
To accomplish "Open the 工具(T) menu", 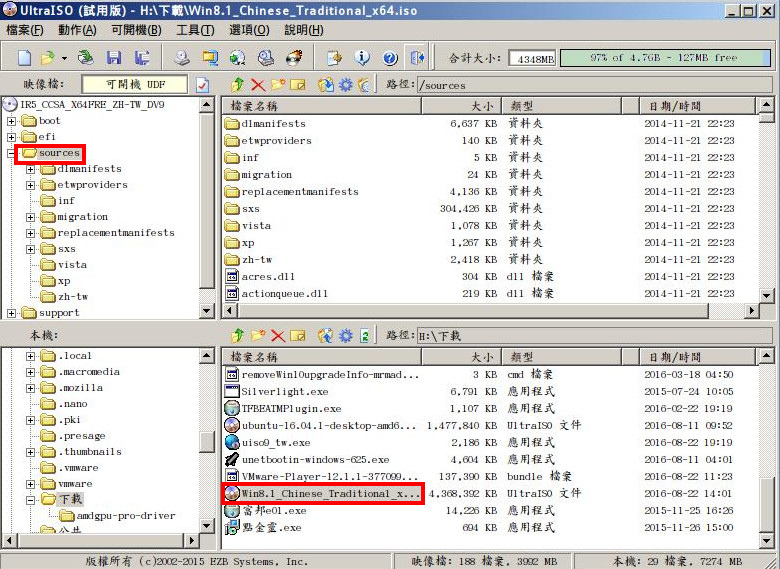I will [195, 30].
